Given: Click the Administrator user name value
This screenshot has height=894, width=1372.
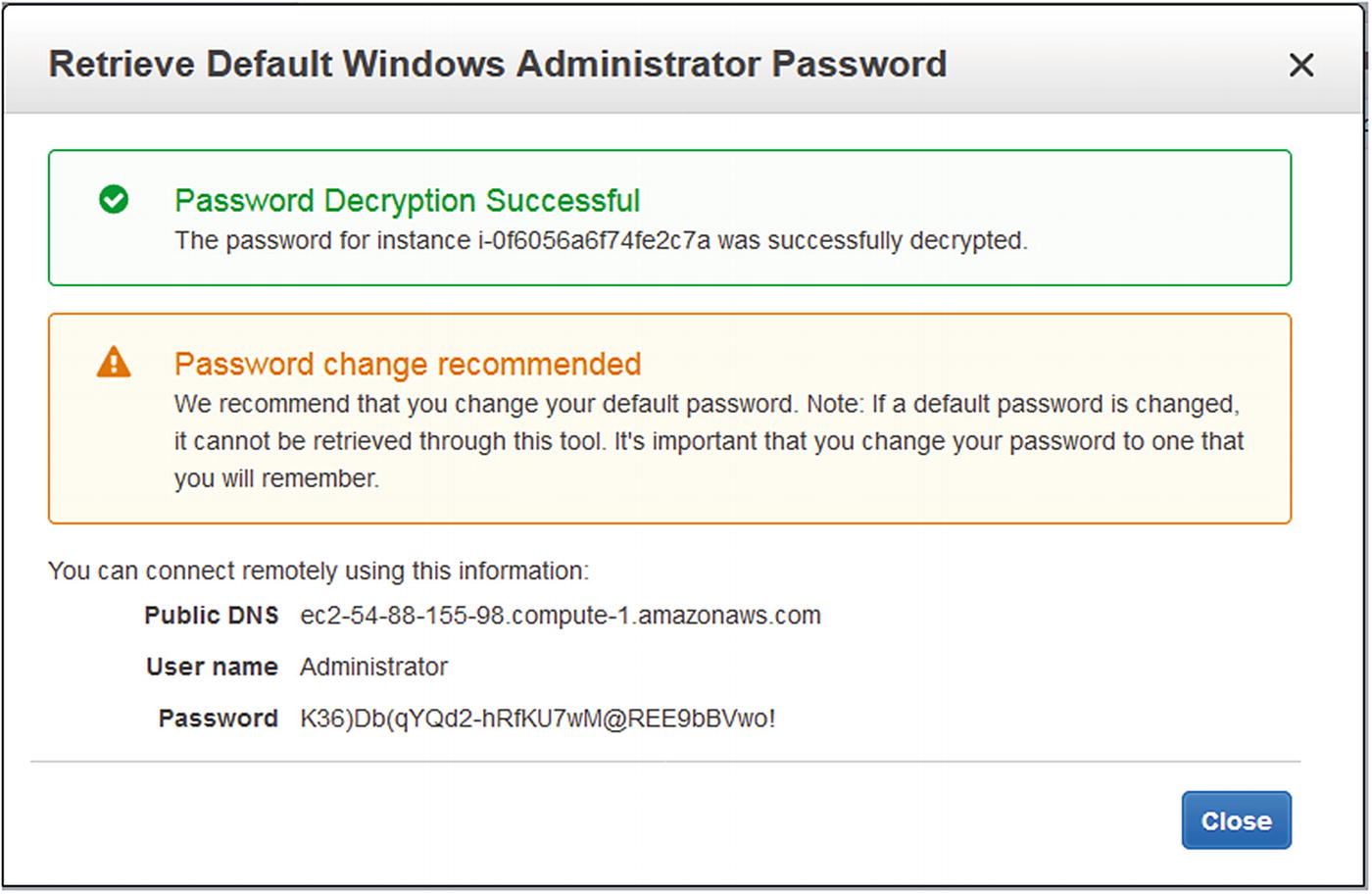Looking at the screenshot, I should [373, 667].
